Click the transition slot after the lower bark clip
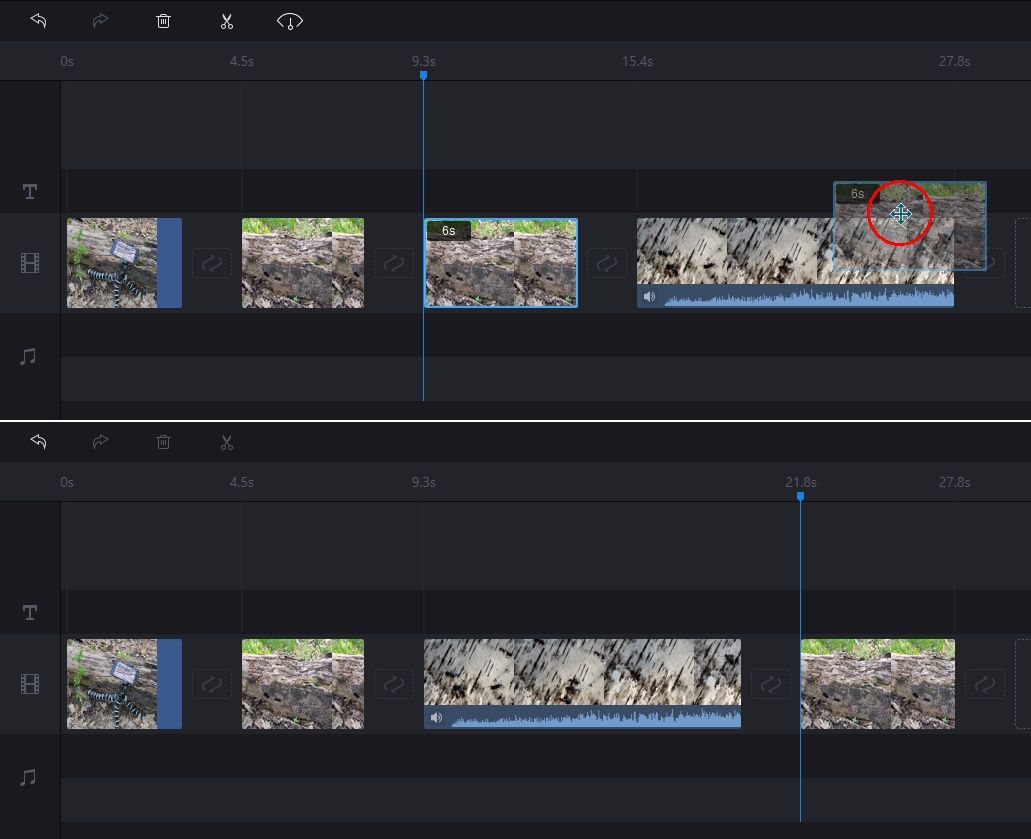 coord(771,684)
